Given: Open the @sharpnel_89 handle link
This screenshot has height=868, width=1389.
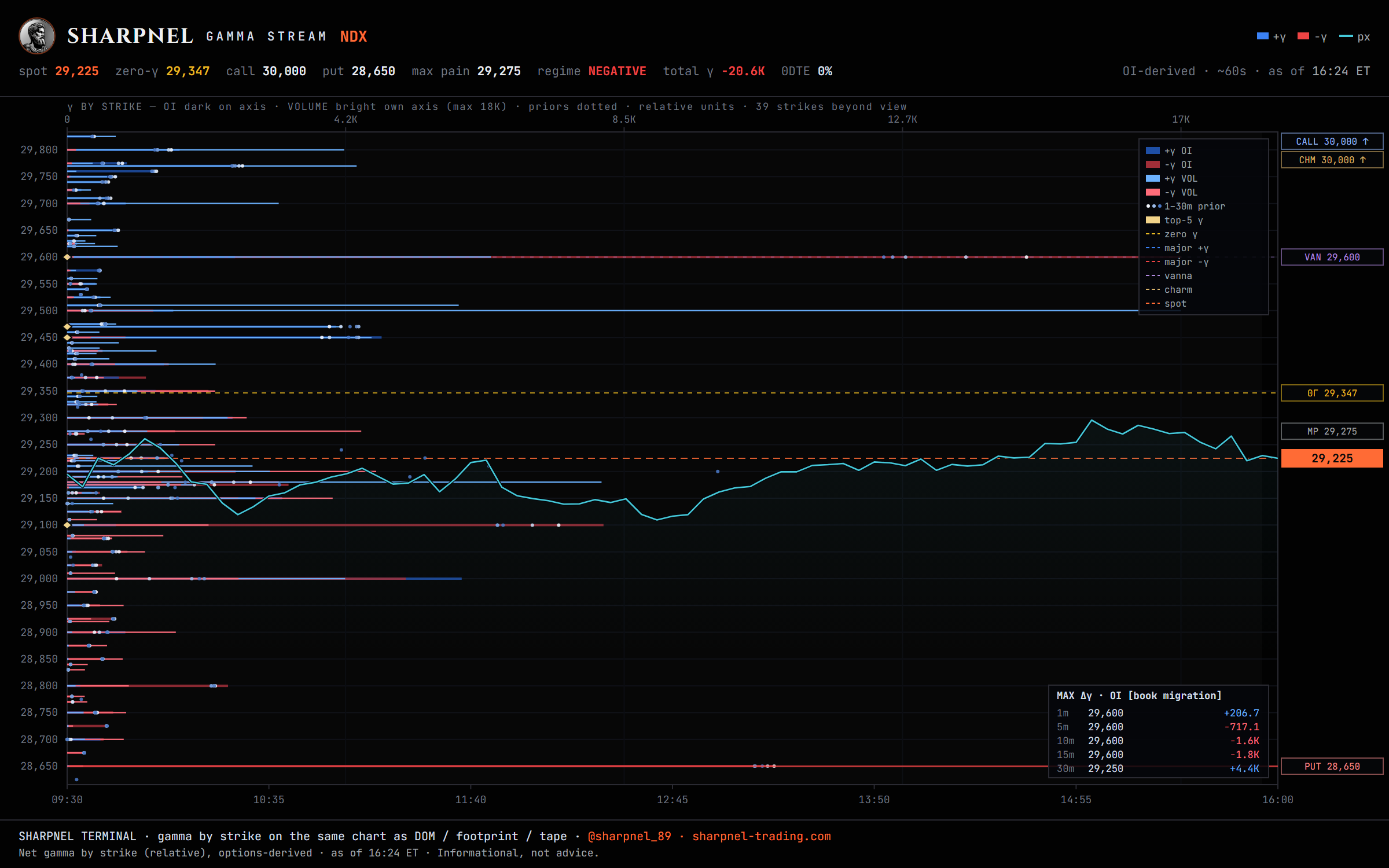Looking at the screenshot, I should [x=629, y=836].
